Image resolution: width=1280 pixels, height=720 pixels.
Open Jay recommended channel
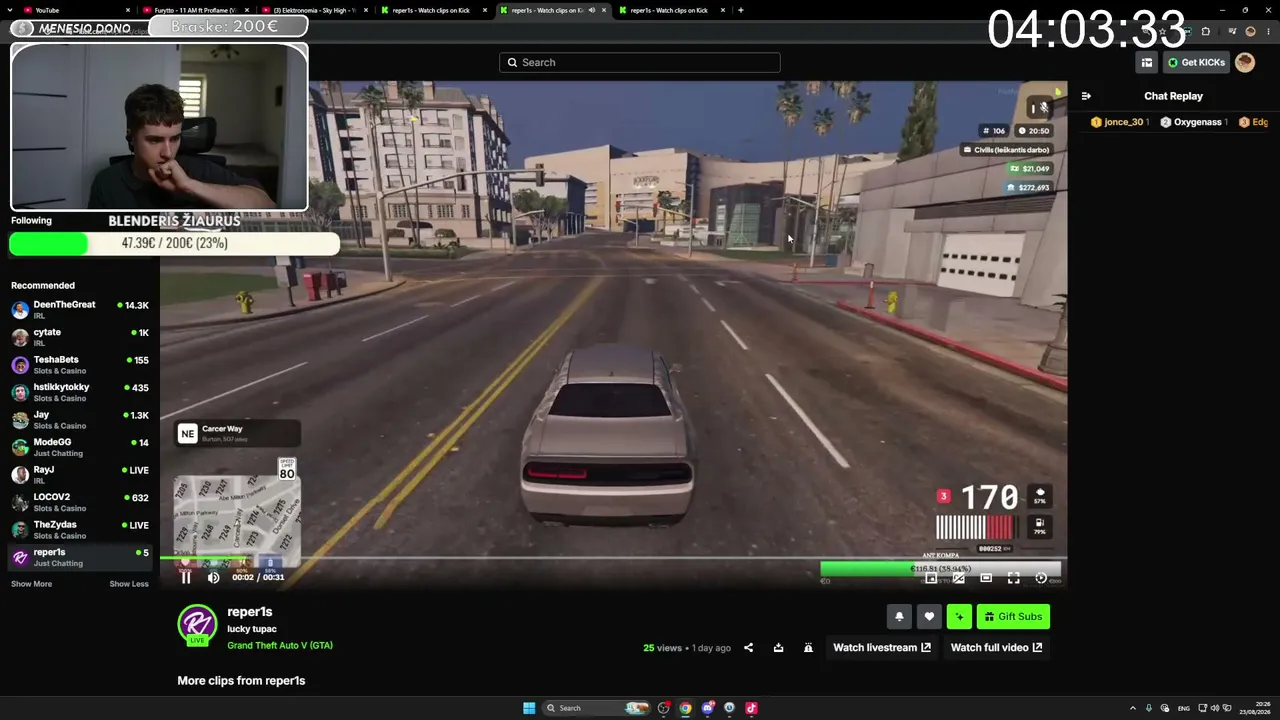click(x=80, y=420)
